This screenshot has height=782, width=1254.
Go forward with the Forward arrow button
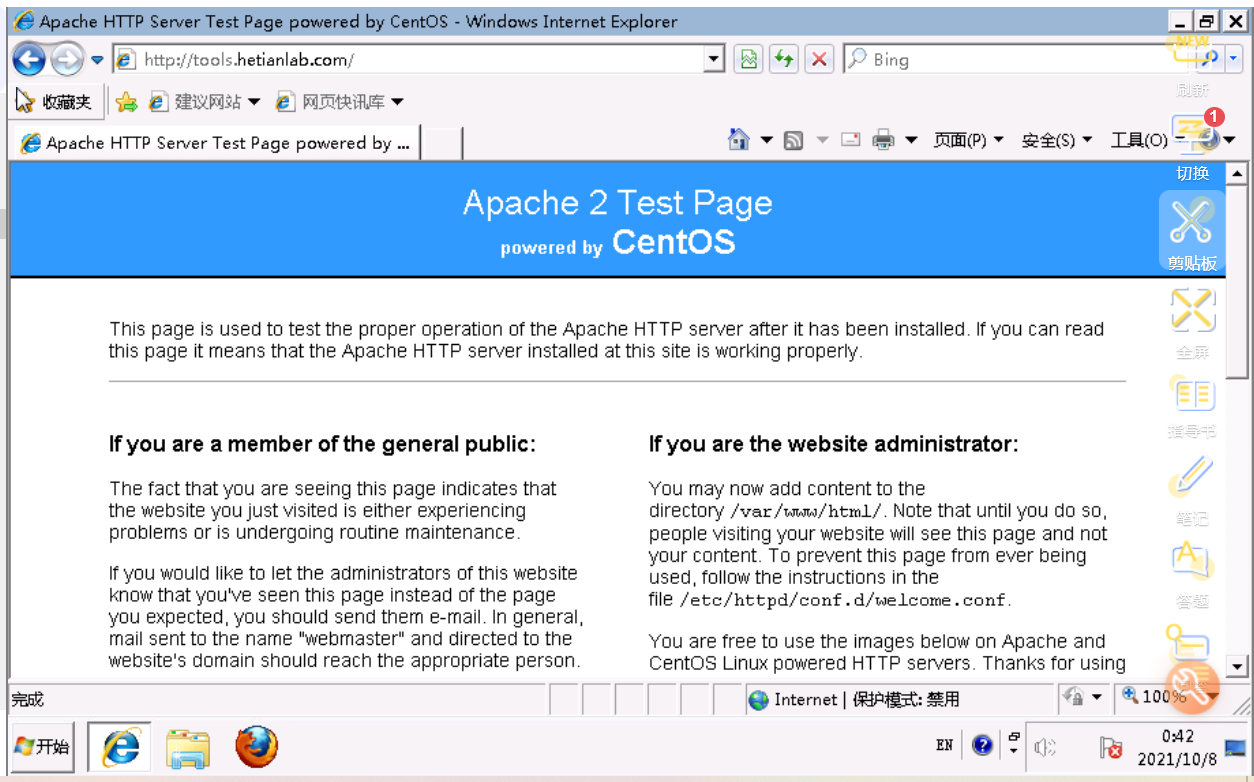click(67, 60)
